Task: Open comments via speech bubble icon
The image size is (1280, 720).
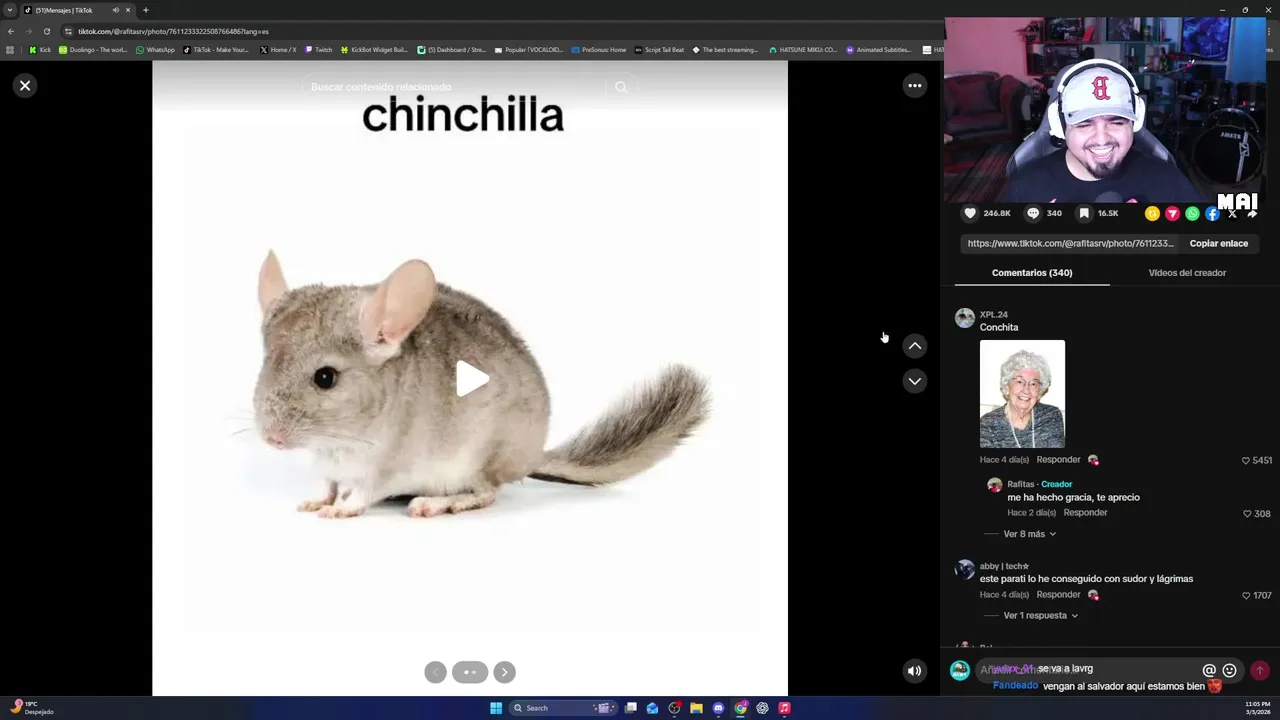Action: click(x=1033, y=213)
